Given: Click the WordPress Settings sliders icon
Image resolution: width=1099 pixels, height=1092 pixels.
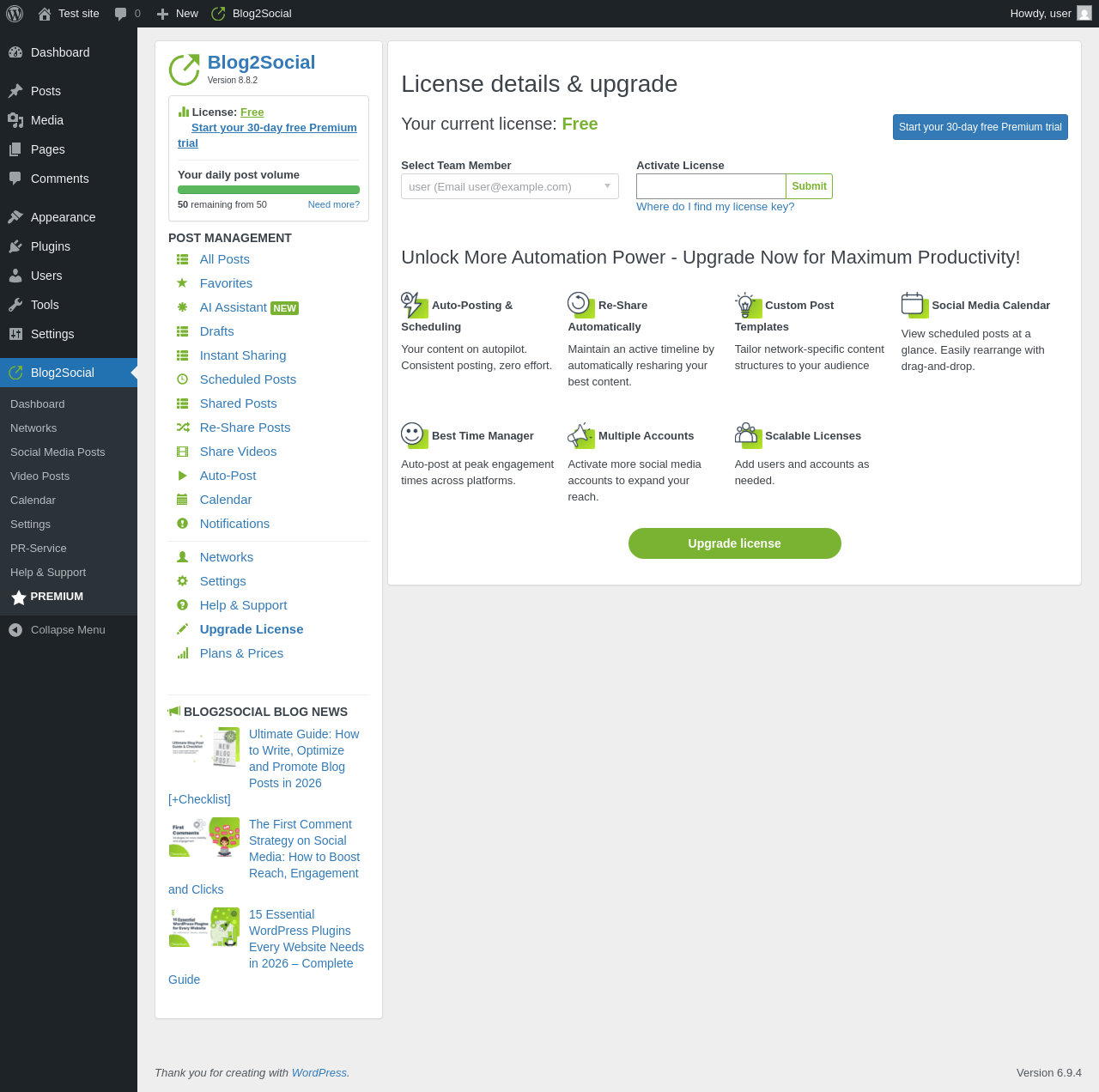Looking at the screenshot, I should click(15, 334).
